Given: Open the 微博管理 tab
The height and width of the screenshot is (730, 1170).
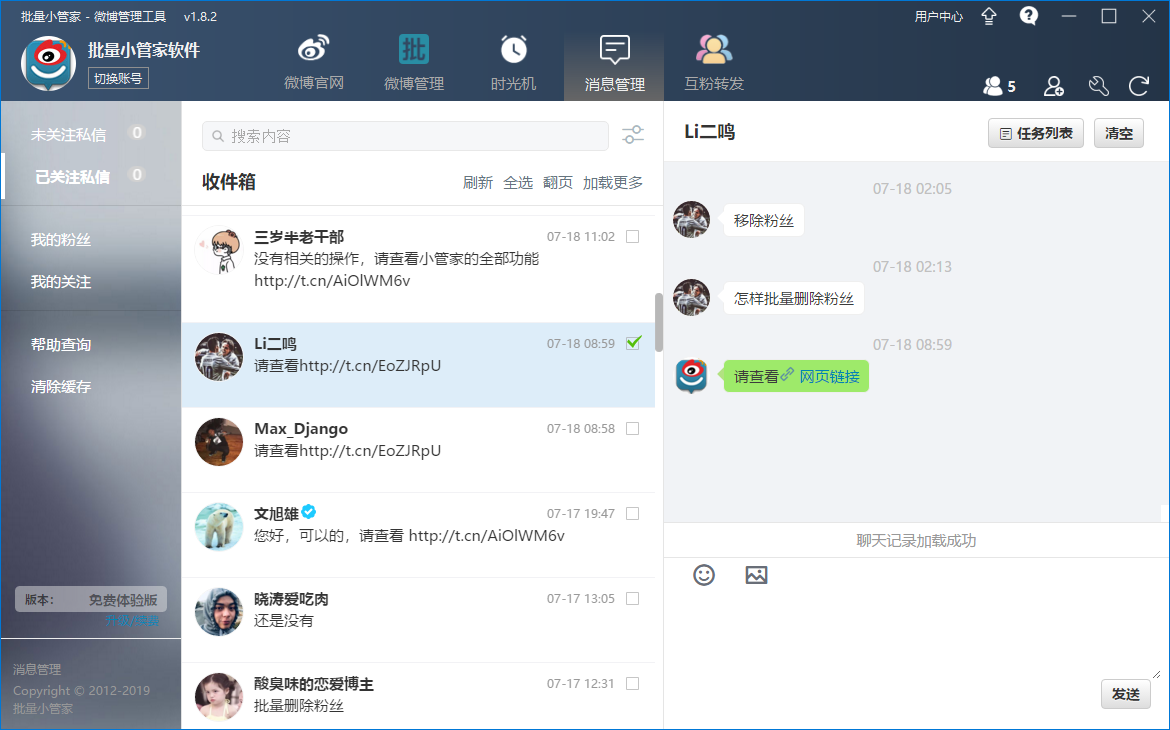Looking at the screenshot, I should pos(413,64).
